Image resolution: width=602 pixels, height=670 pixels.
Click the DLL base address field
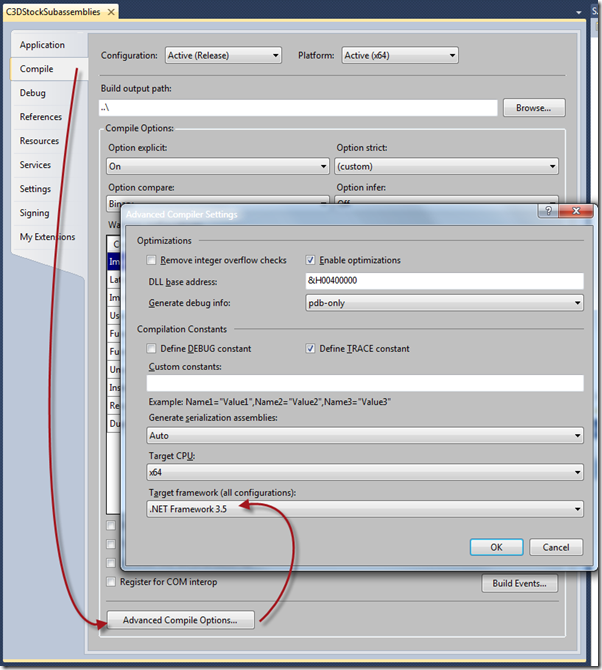point(444,281)
